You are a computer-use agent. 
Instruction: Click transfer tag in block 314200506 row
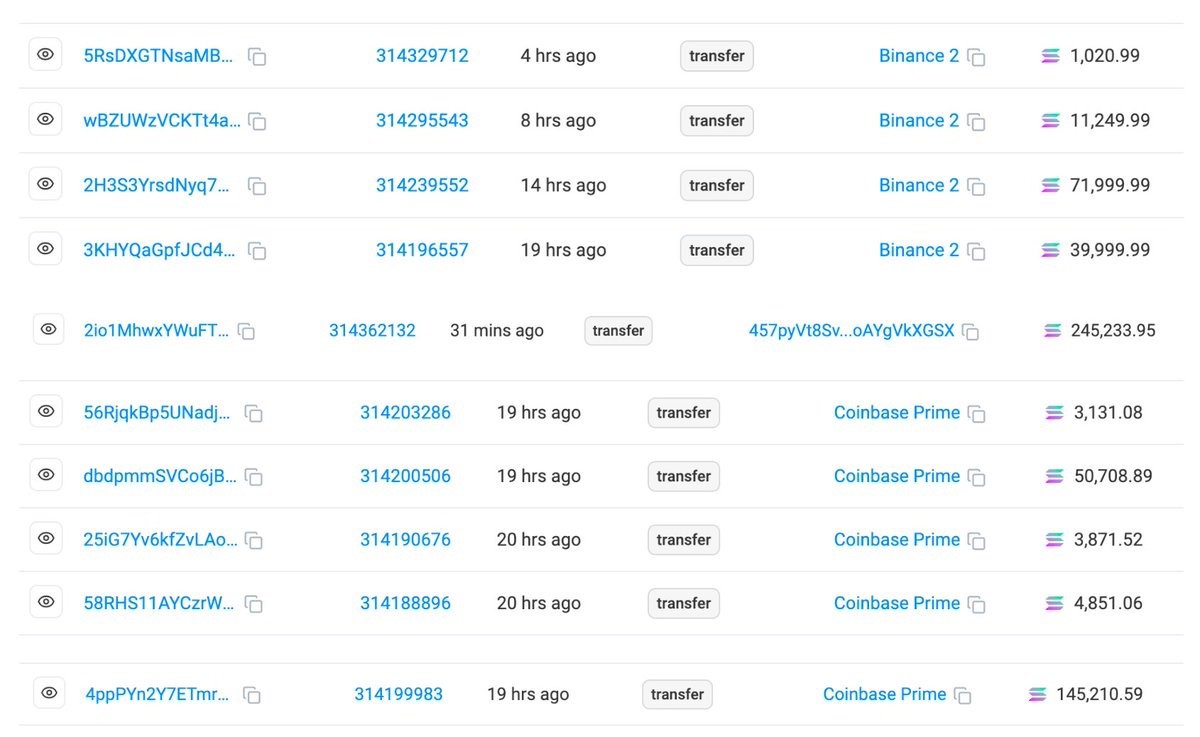(684, 476)
